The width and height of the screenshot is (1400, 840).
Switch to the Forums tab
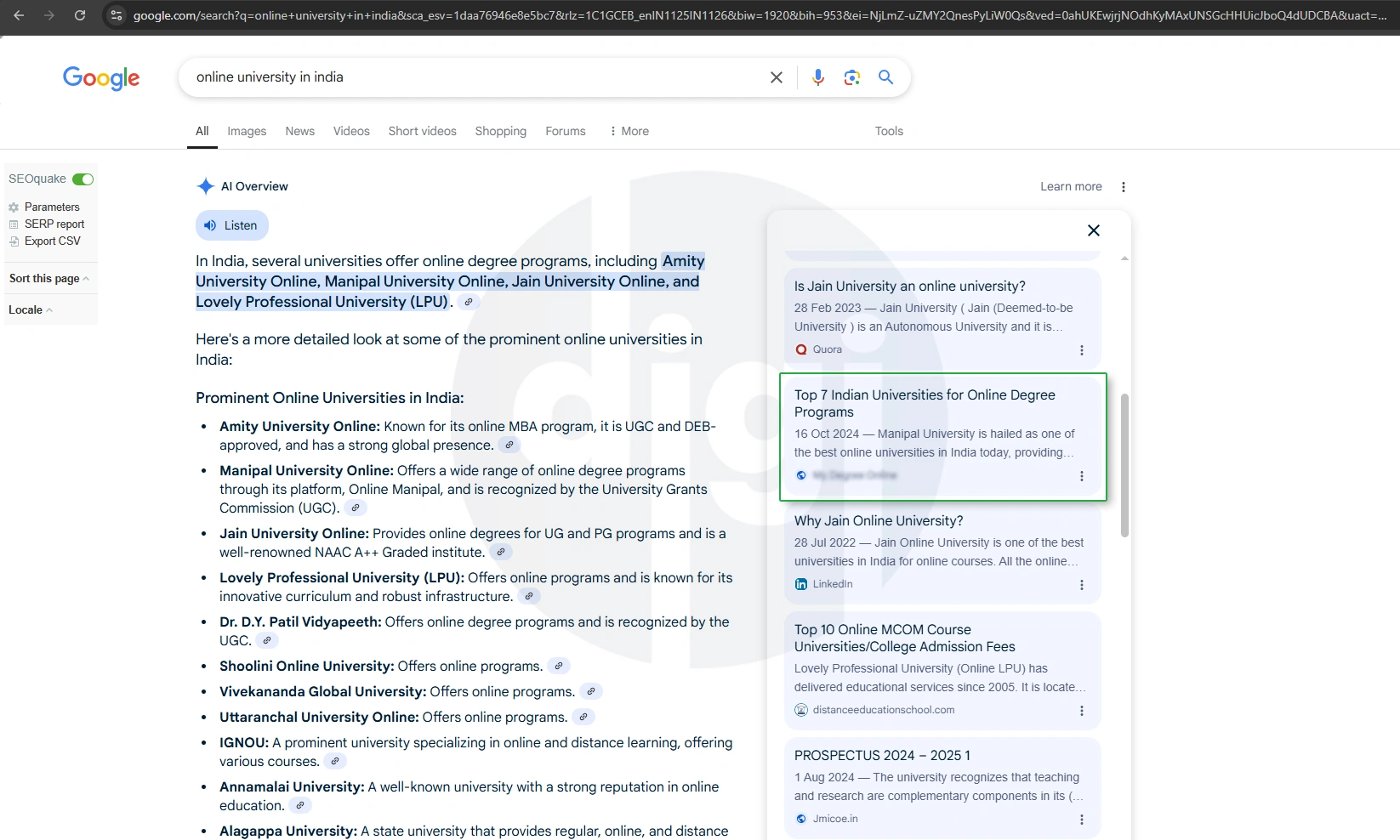pyautogui.click(x=566, y=131)
